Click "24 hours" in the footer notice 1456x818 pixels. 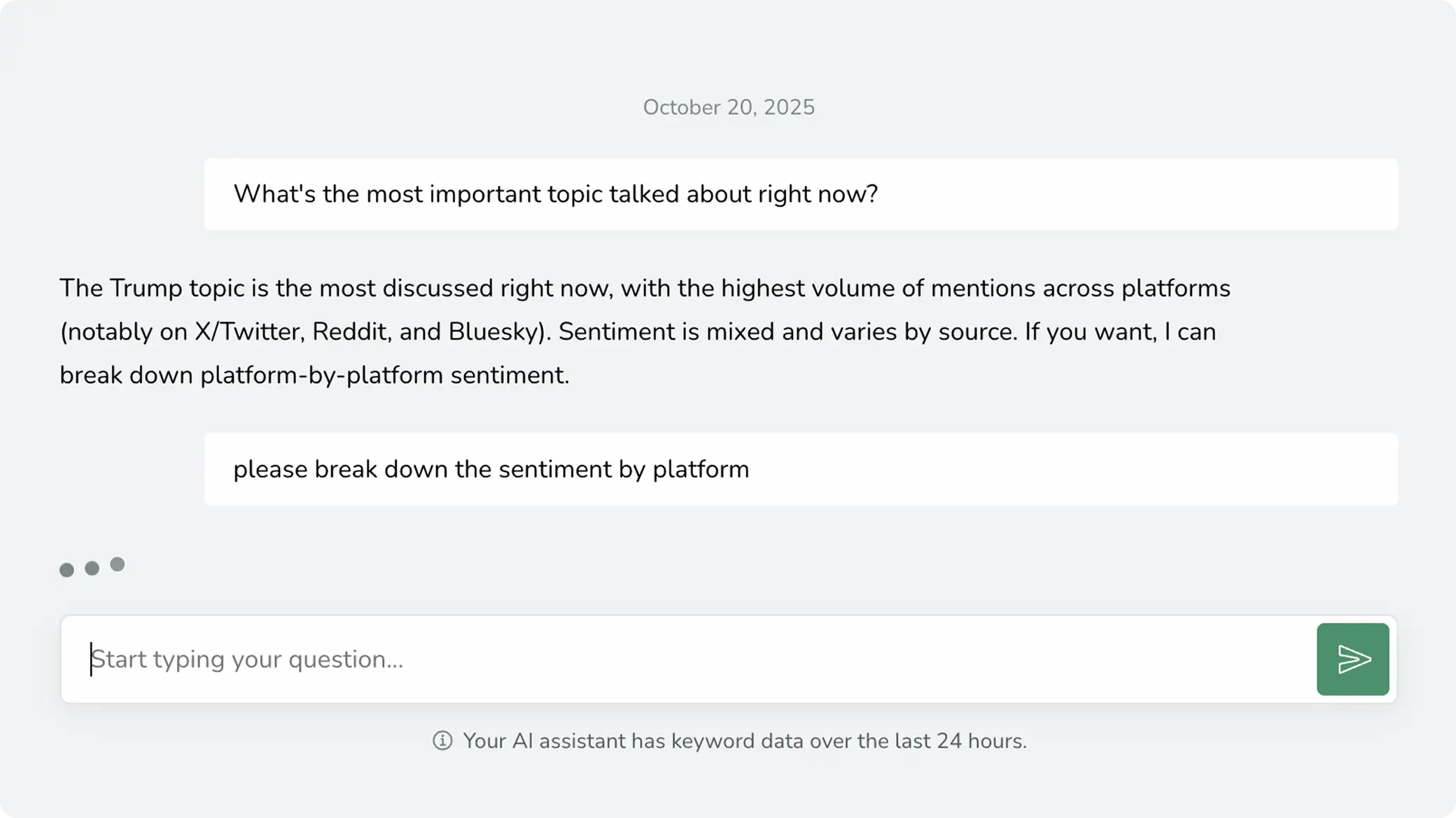(x=980, y=741)
